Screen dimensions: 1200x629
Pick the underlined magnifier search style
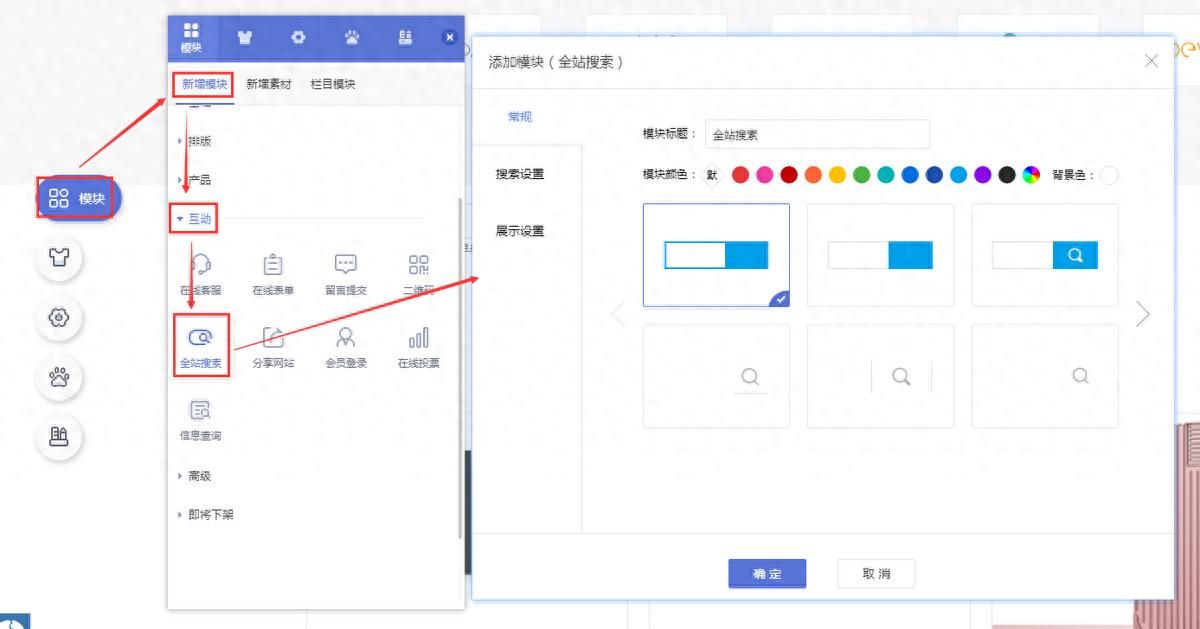tap(716, 376)
